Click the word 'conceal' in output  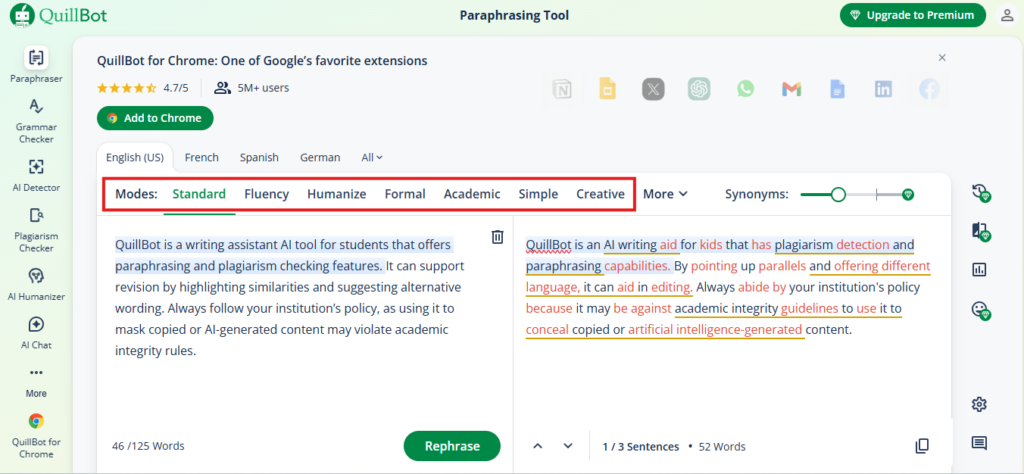pos(547,329)
